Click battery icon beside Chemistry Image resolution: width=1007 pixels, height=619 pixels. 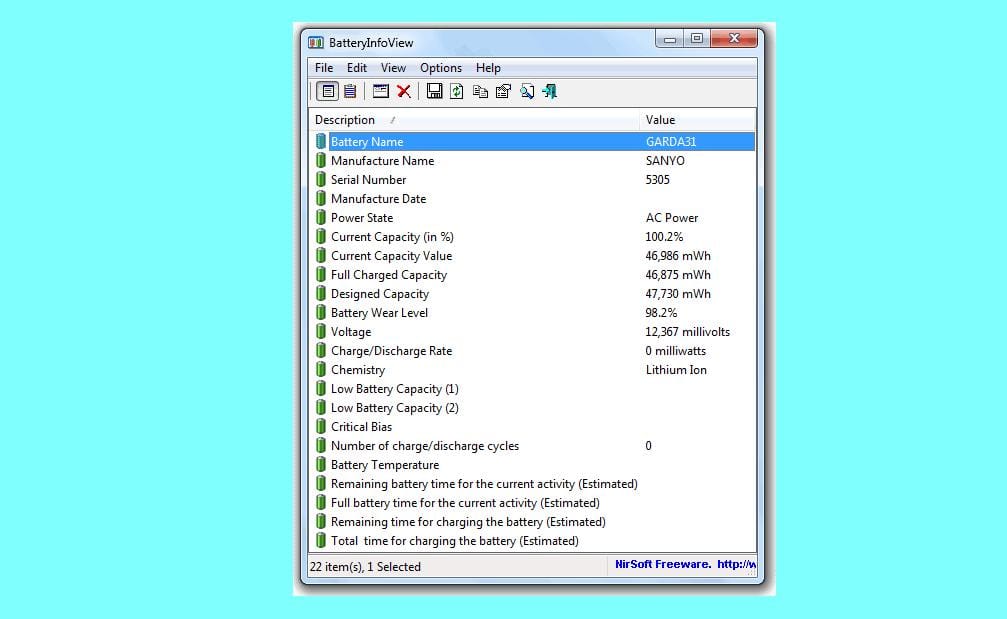[321, 369]
